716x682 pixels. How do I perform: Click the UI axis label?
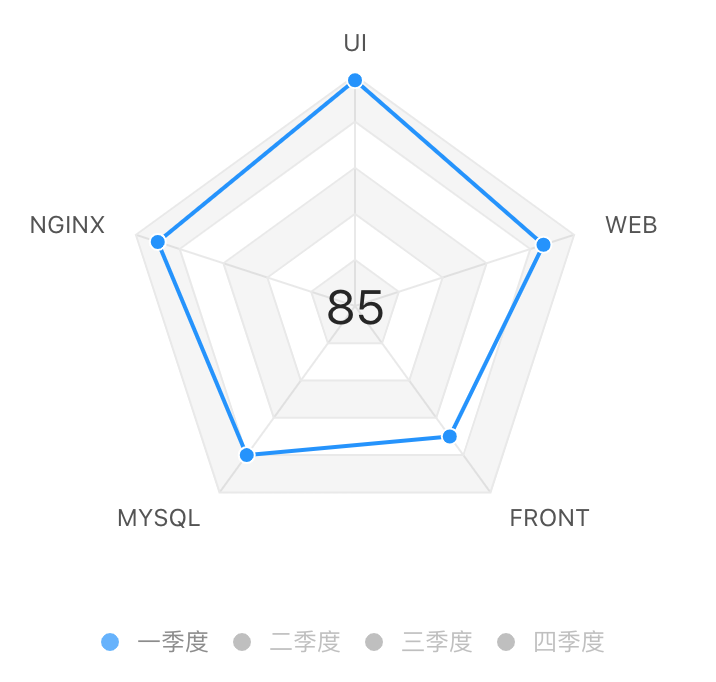point(355,43)
